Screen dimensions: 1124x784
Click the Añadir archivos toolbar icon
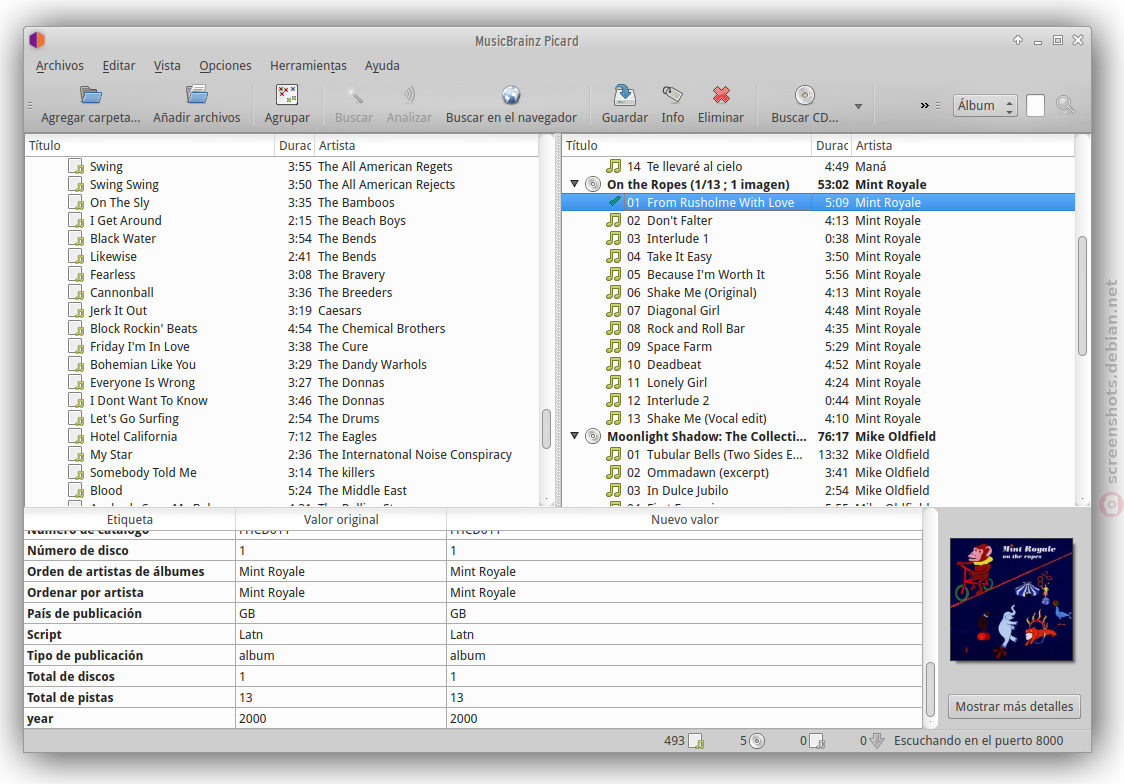tap(196, 95)
